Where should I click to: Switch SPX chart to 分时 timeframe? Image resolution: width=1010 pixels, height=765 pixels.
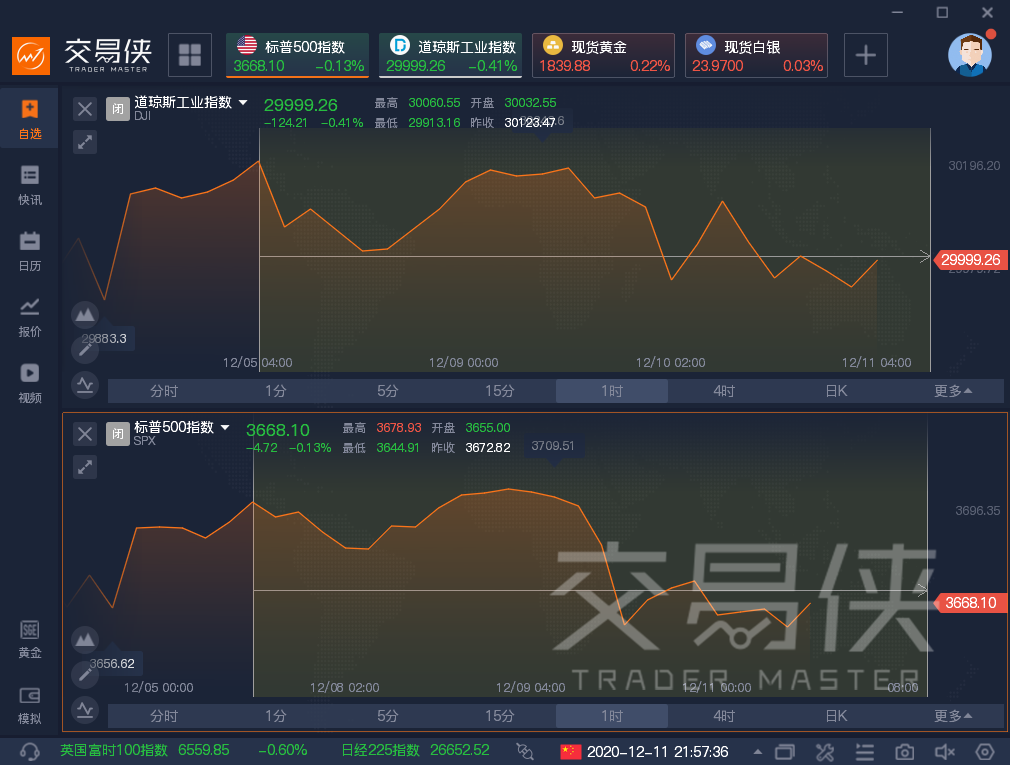[x=164, y=716]
